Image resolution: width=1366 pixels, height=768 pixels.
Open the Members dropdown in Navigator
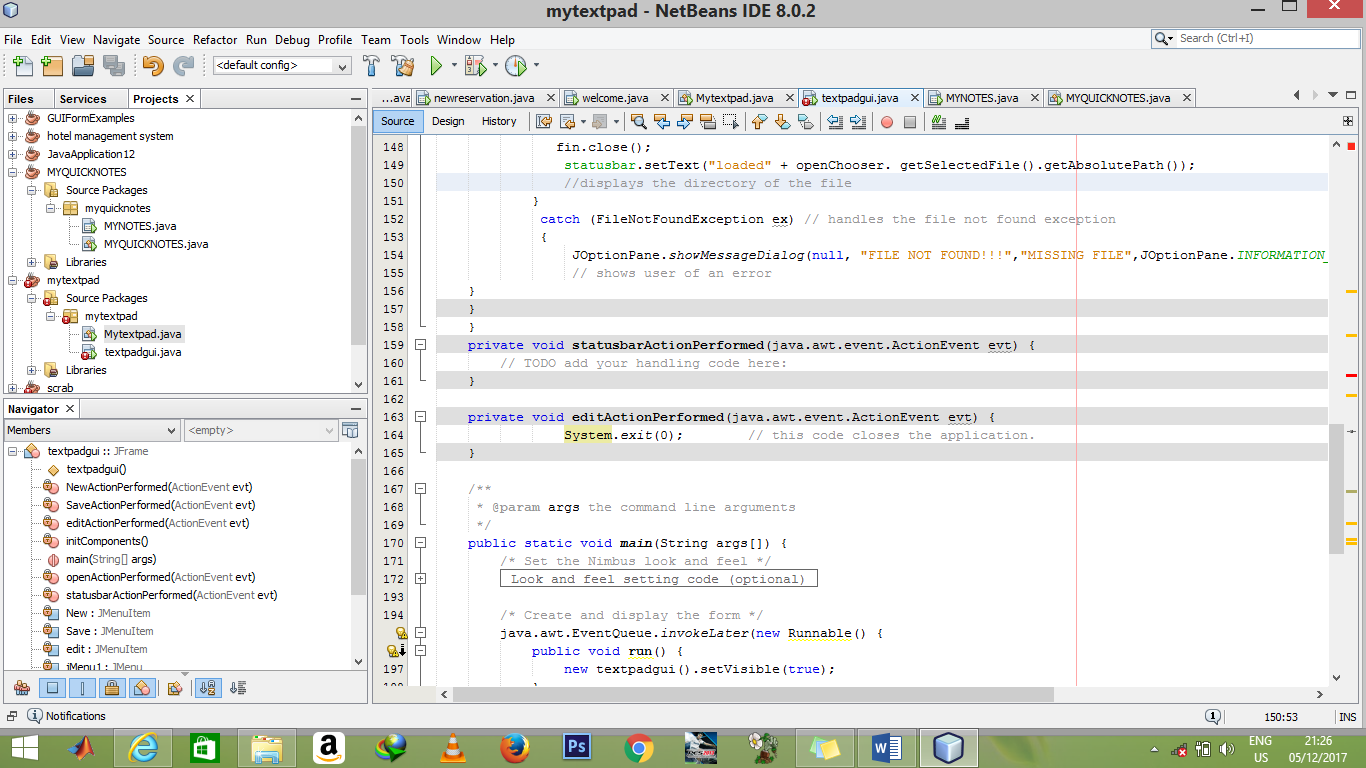click(x=92, y=430)
